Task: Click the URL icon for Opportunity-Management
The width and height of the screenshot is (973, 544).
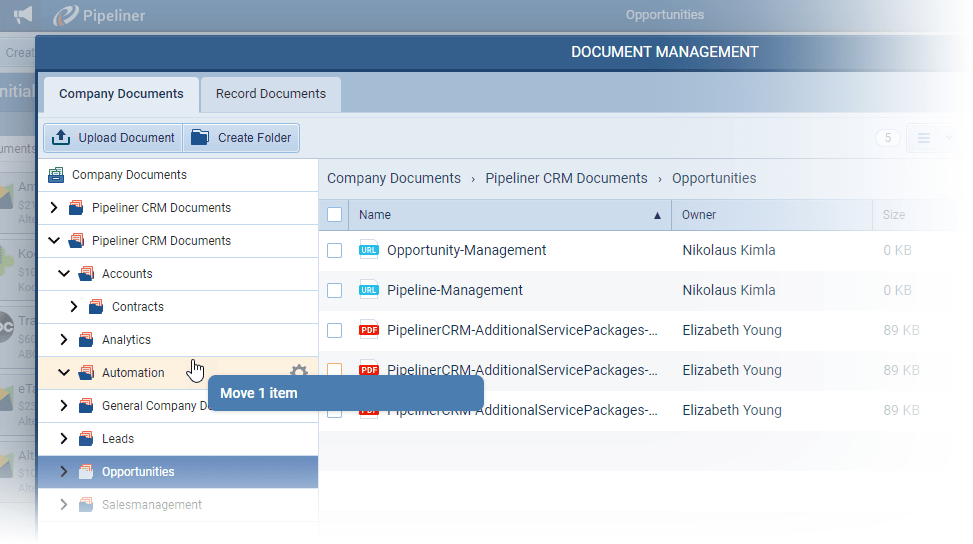Action: click(369, 251)
